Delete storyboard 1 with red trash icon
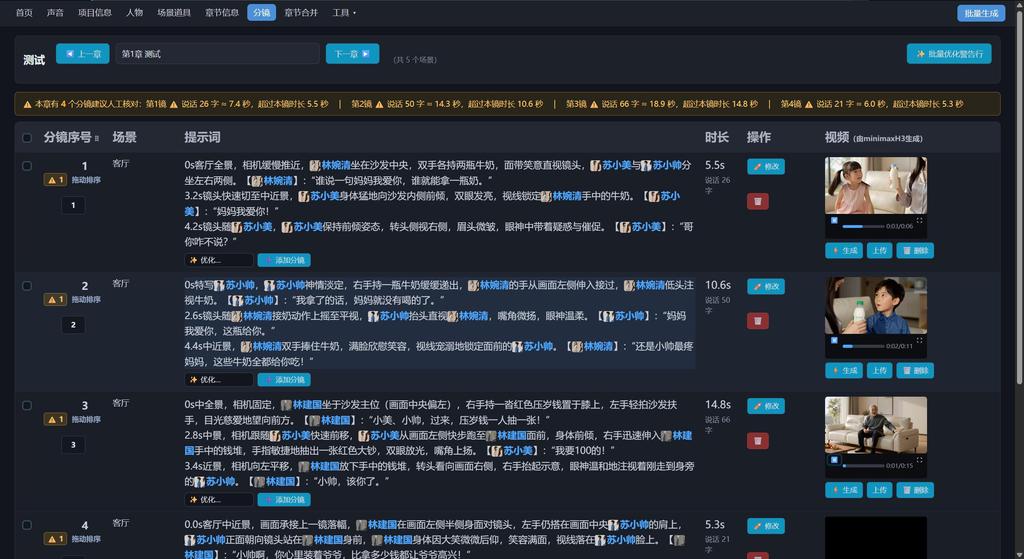Screen dimensions: 1024x559 click(758, 201)
